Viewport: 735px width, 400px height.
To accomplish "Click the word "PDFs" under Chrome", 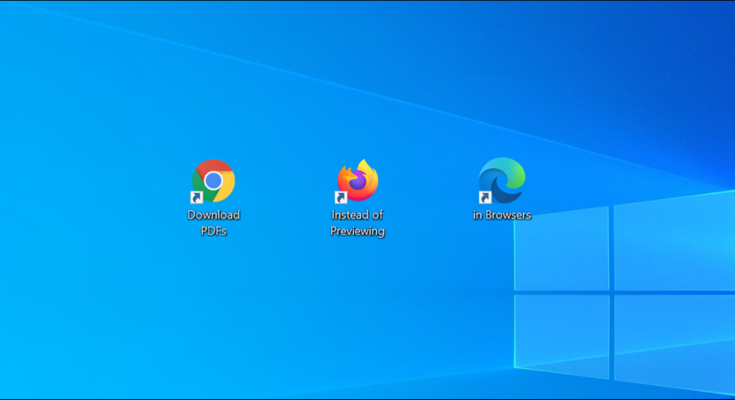I will point(213,231).
